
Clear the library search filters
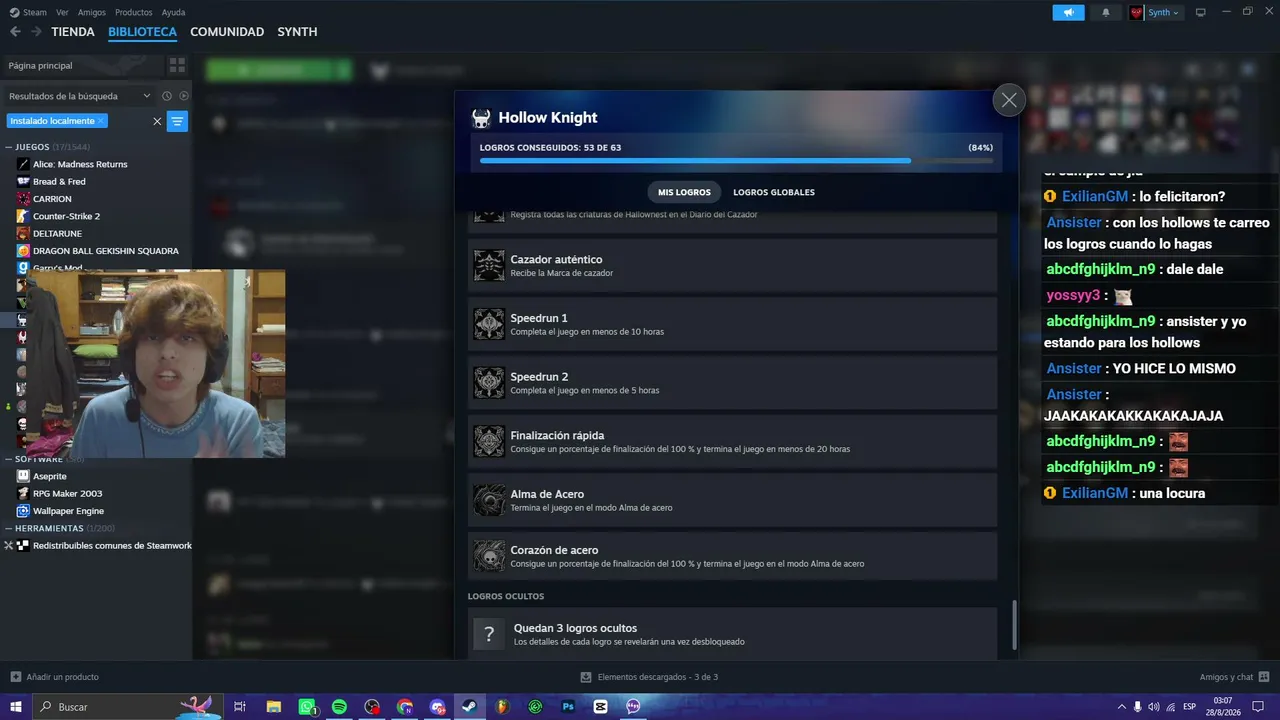(157, 121)
